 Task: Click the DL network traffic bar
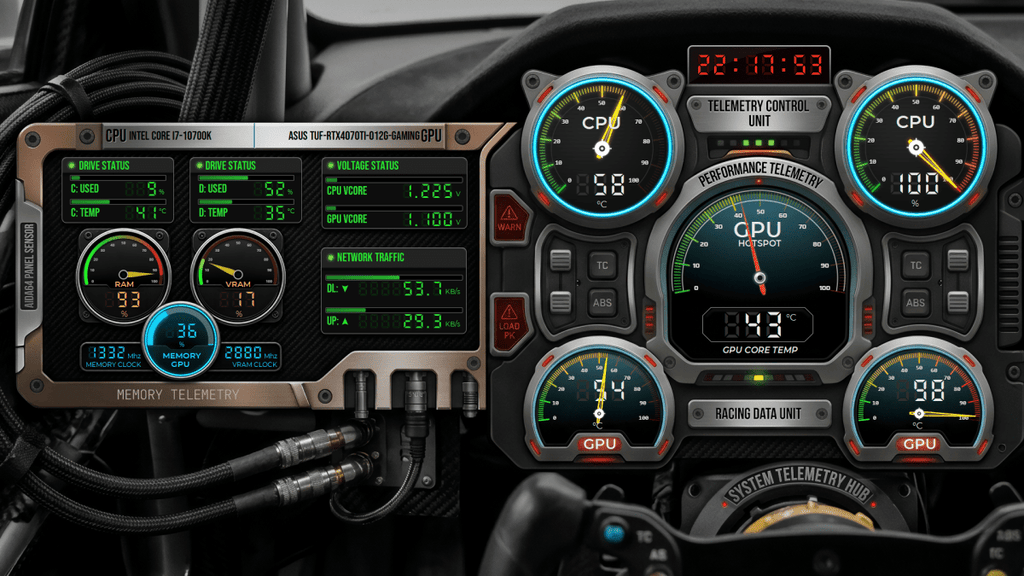tap(394, 278)
